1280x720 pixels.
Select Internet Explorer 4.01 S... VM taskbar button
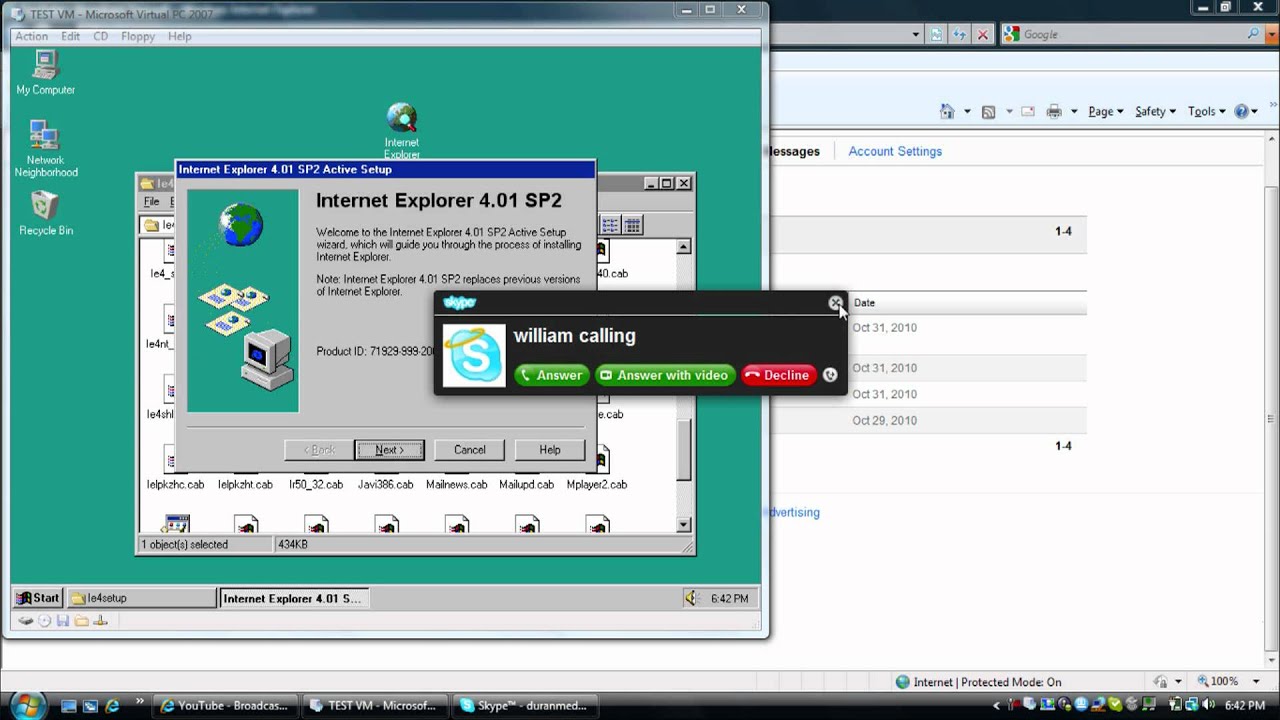292,598
